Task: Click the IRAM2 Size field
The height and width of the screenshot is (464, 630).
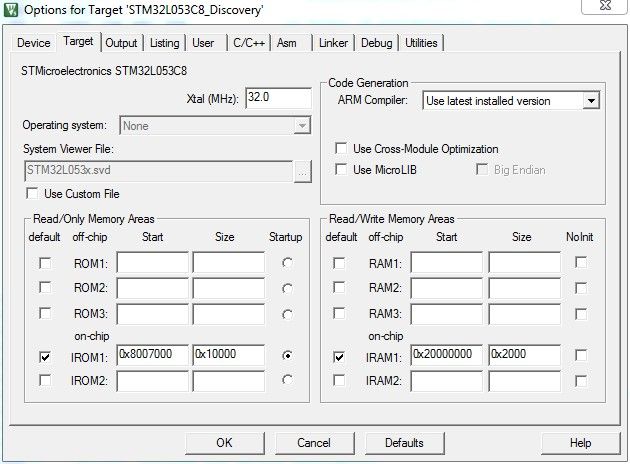Action: (x=525, y=381)
